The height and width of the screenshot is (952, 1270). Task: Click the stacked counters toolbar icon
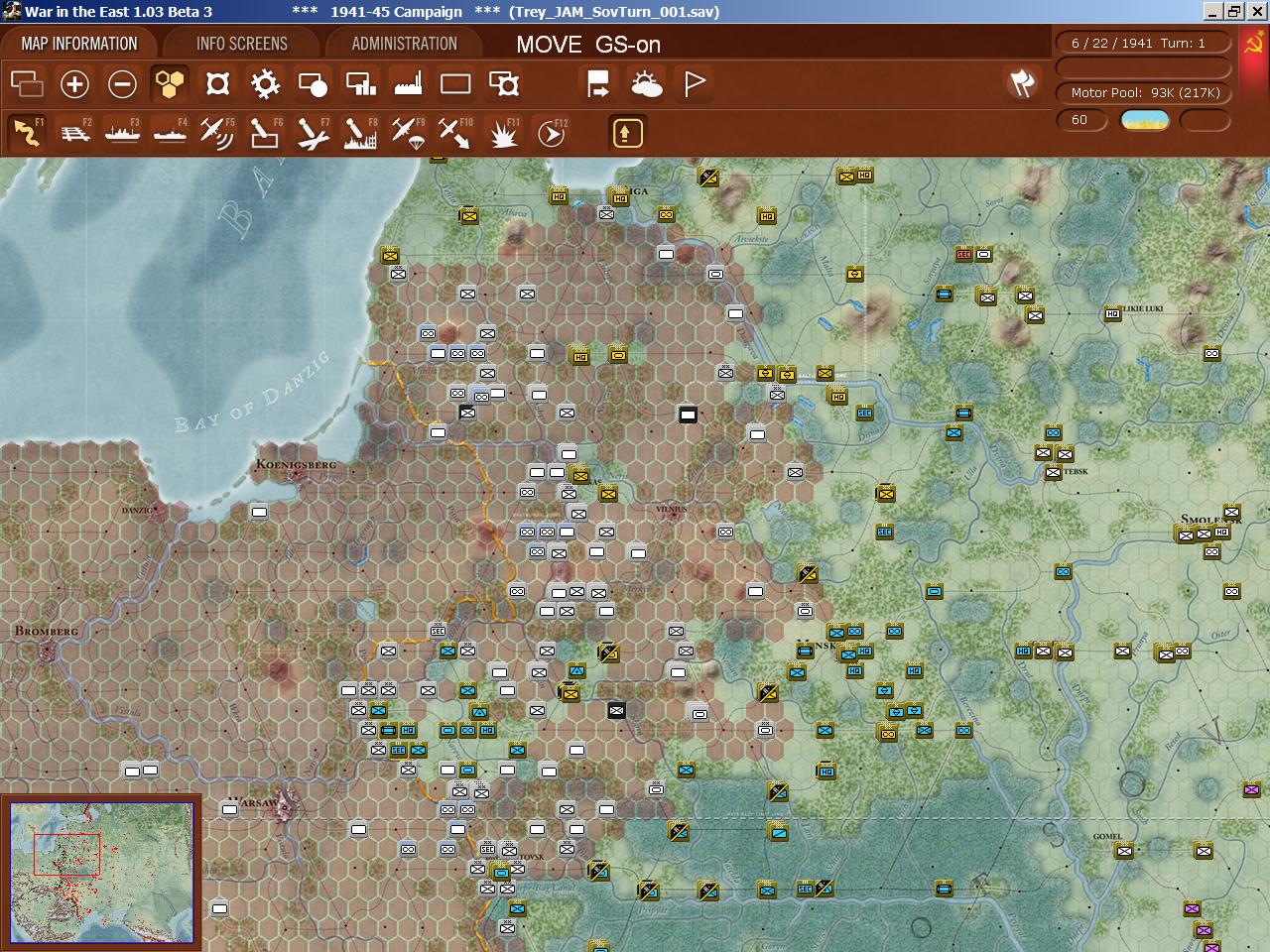click(x=504, y=84)
